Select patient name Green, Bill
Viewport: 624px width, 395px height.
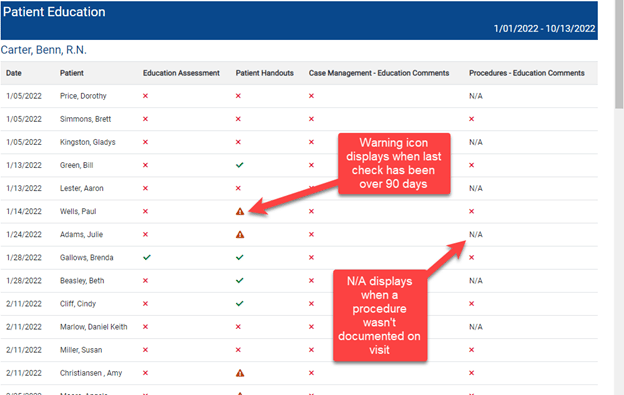point(76,165)
